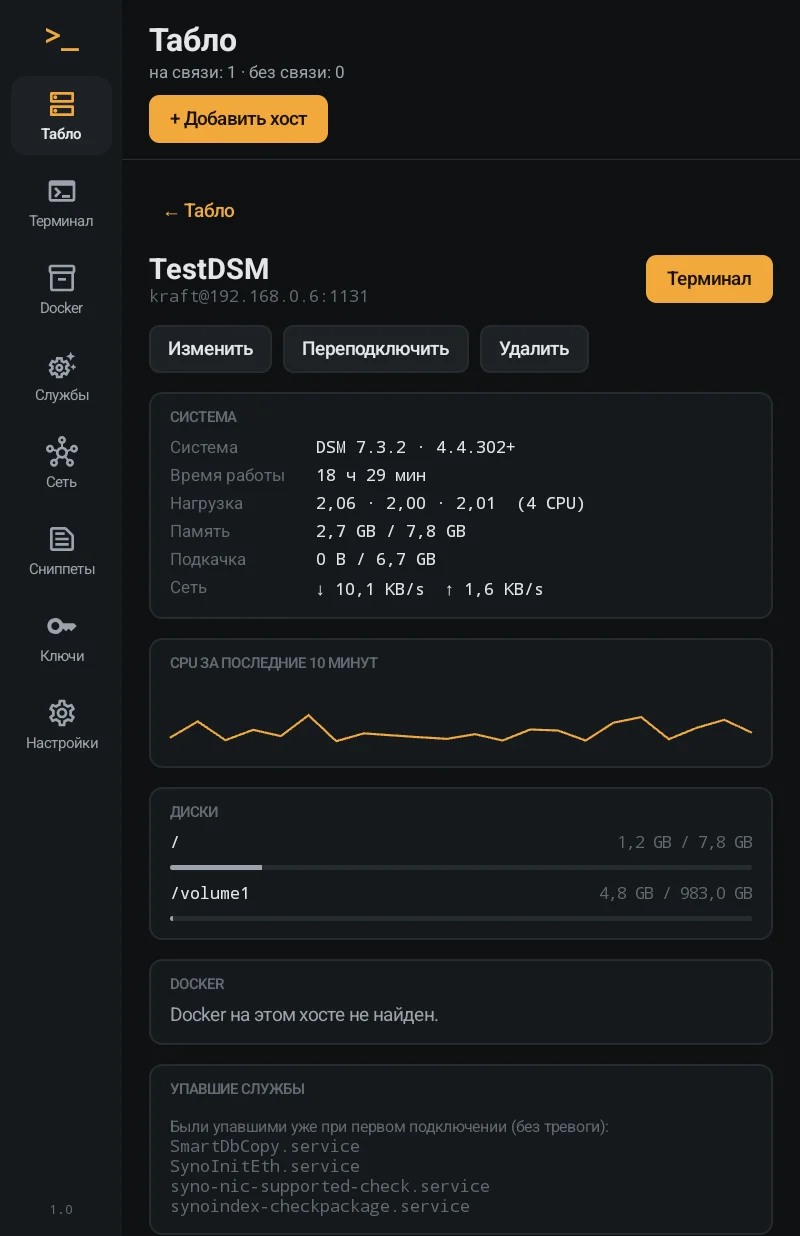Click the network upload rate ↑ 1,6 KB/s

pos(494,589)
